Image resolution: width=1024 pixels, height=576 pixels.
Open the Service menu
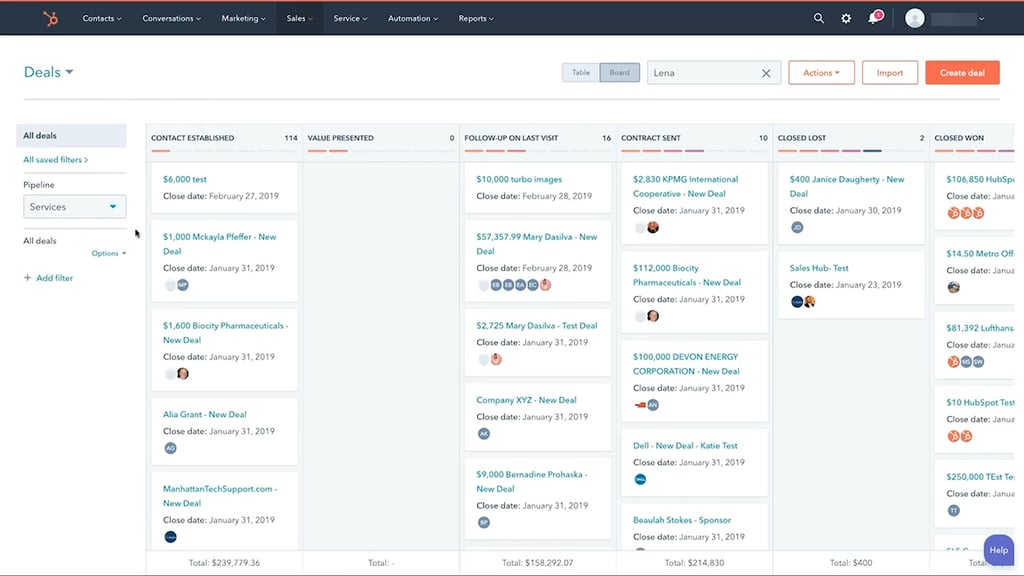[351, 18]
